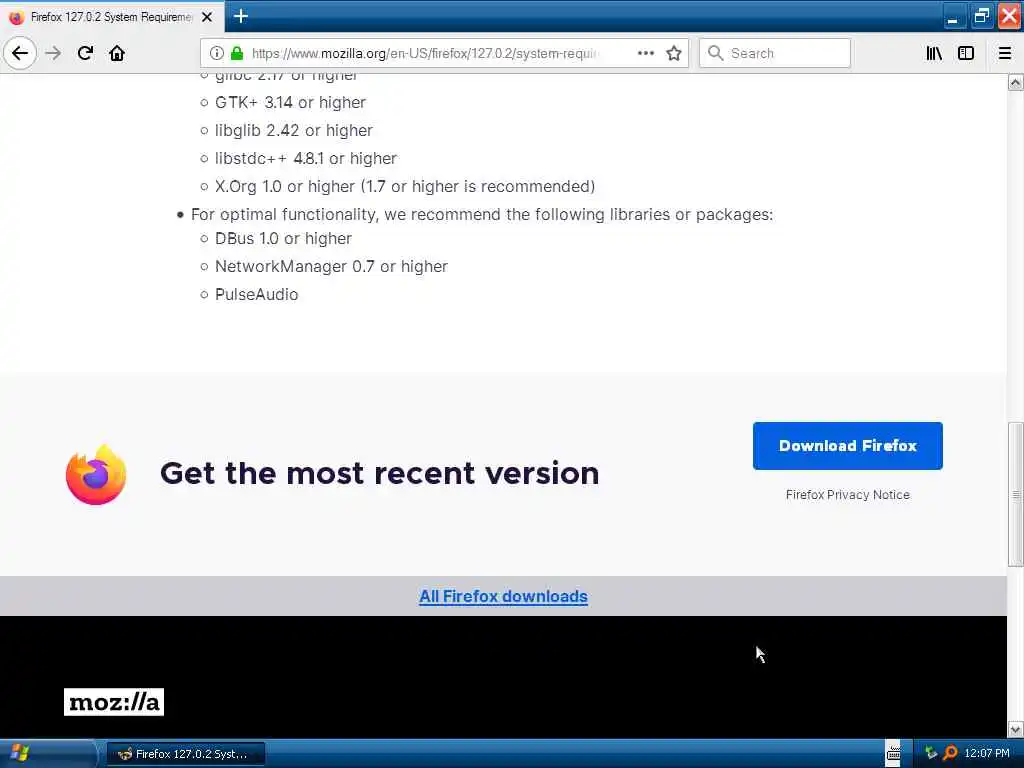
Task: Open the Library icon in toolbar
Action: click(x=934, y=53)
